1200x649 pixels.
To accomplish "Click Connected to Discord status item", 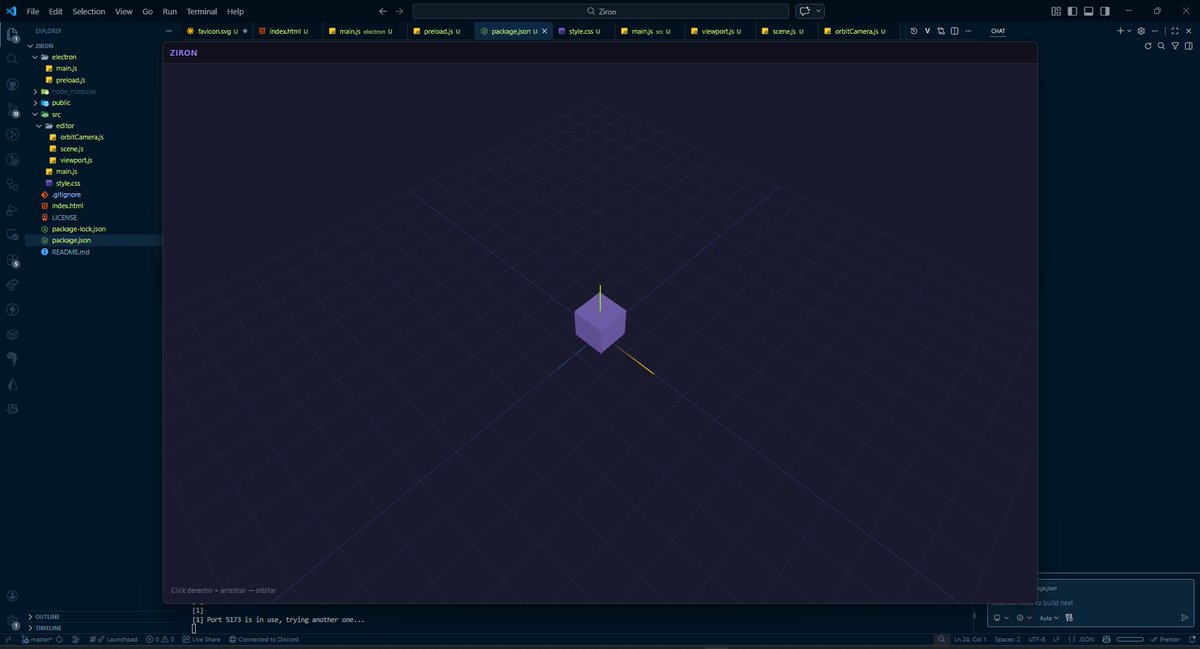I will point(263,639).
